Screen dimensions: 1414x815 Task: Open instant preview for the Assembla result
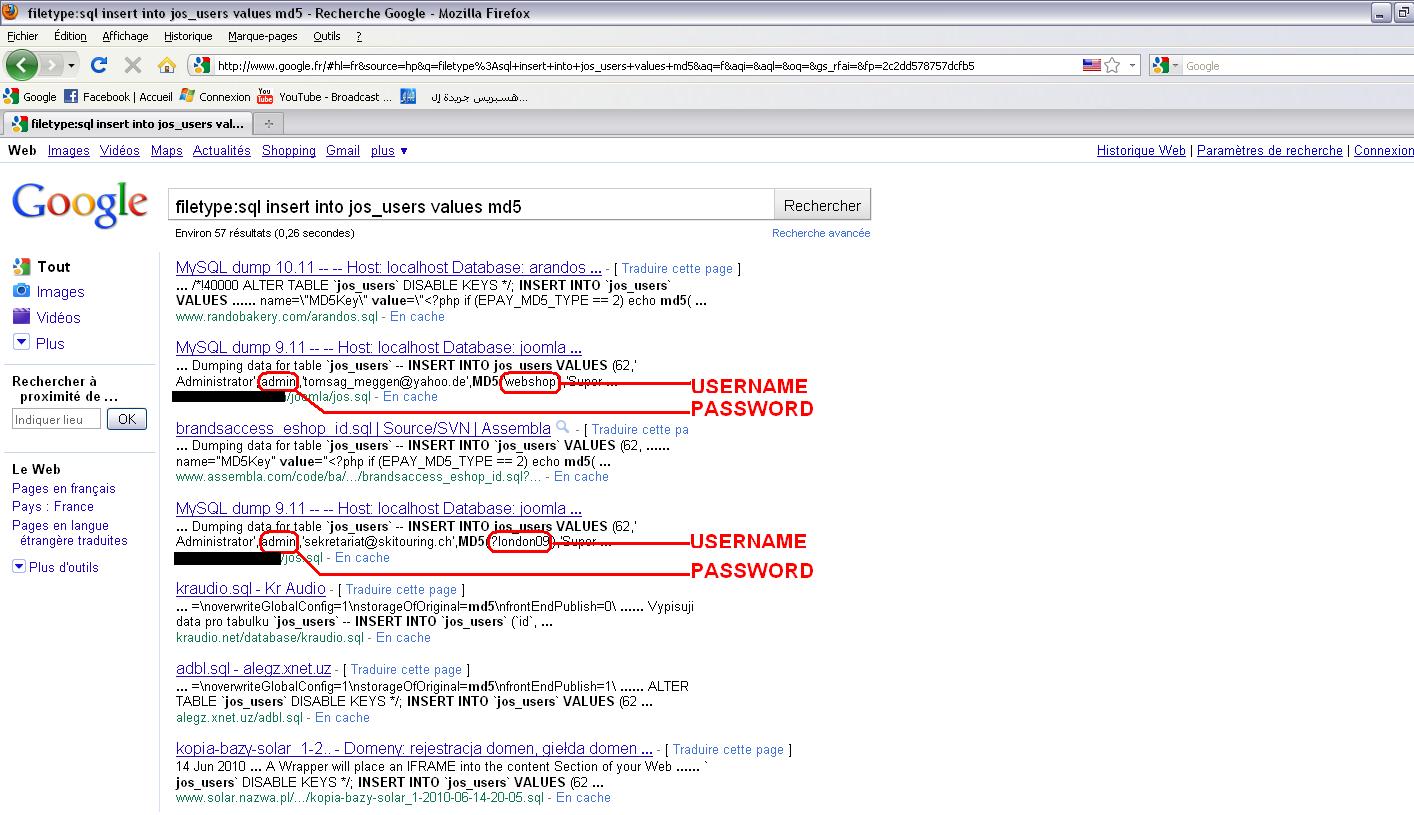pyautogui.click(x=562, y=427)
